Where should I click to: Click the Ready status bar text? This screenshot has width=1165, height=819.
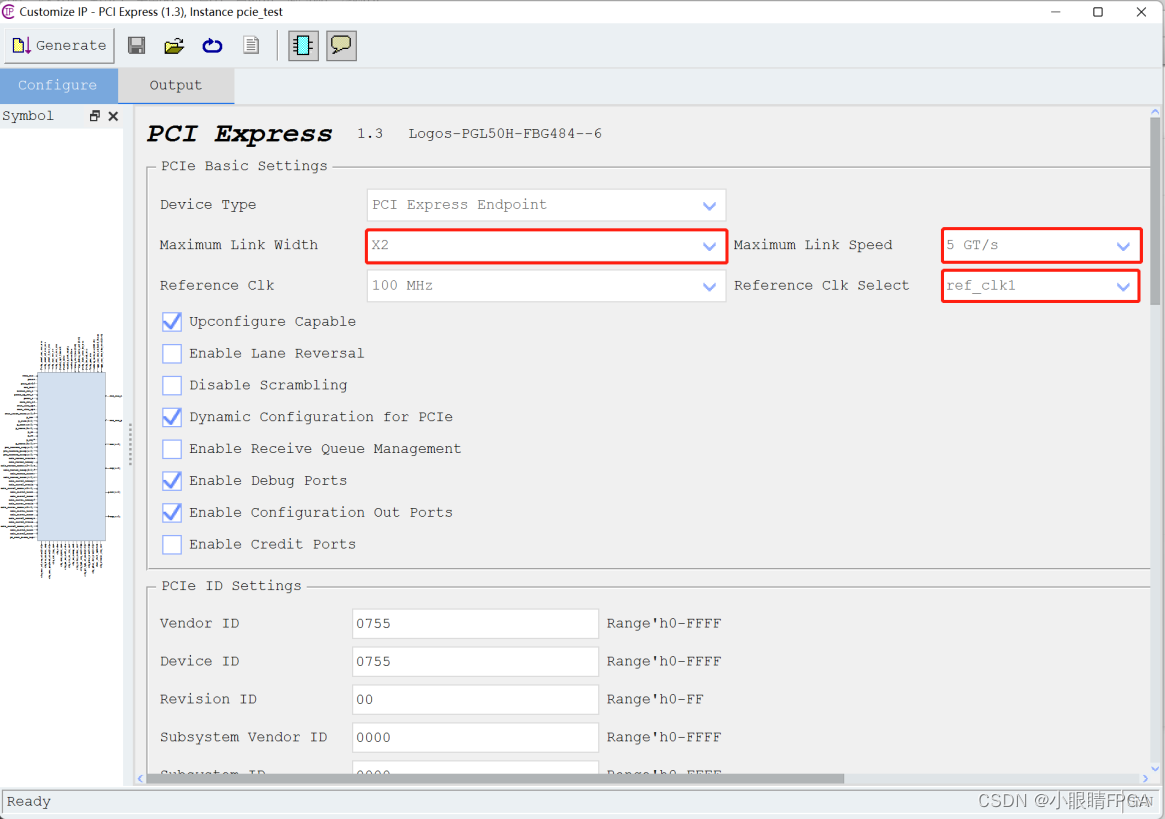(x=29, y=801)
